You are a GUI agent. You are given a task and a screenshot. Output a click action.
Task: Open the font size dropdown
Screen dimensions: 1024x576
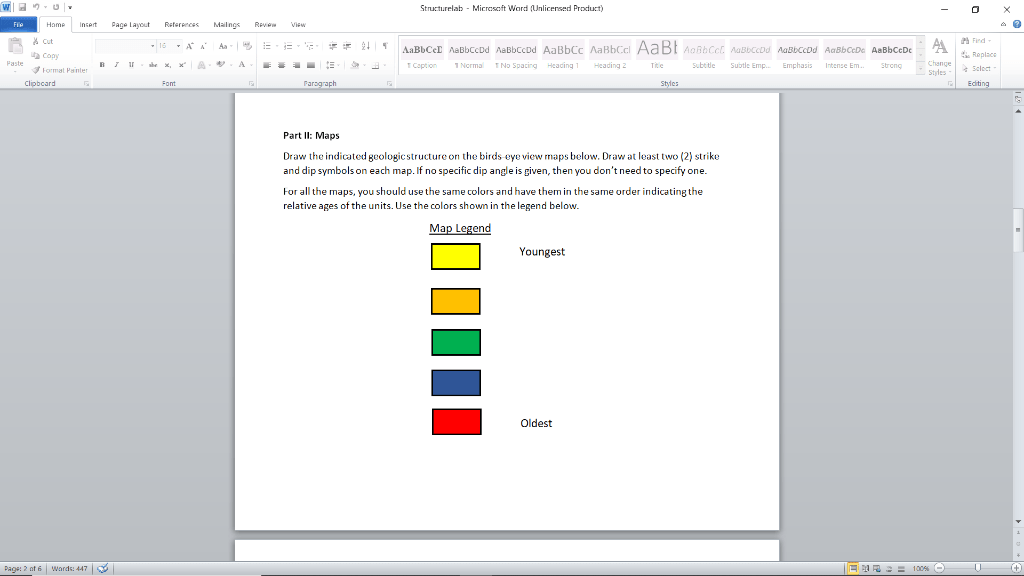point(178,46)
